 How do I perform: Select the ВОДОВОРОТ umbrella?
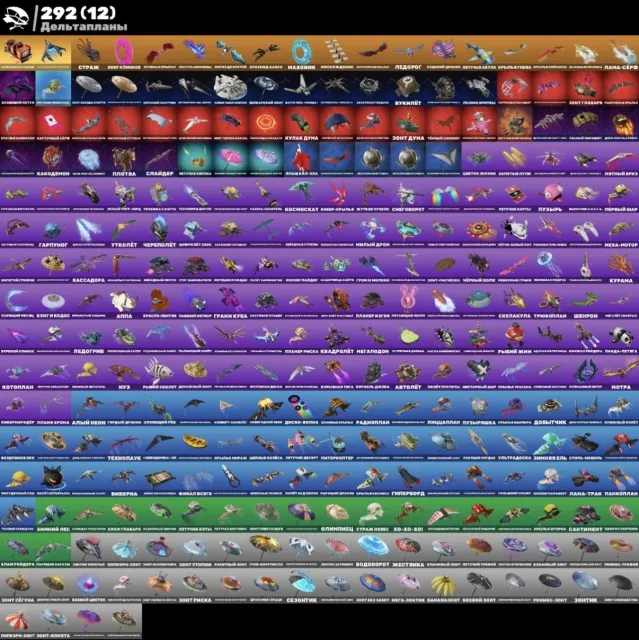[x=373, y=550]
